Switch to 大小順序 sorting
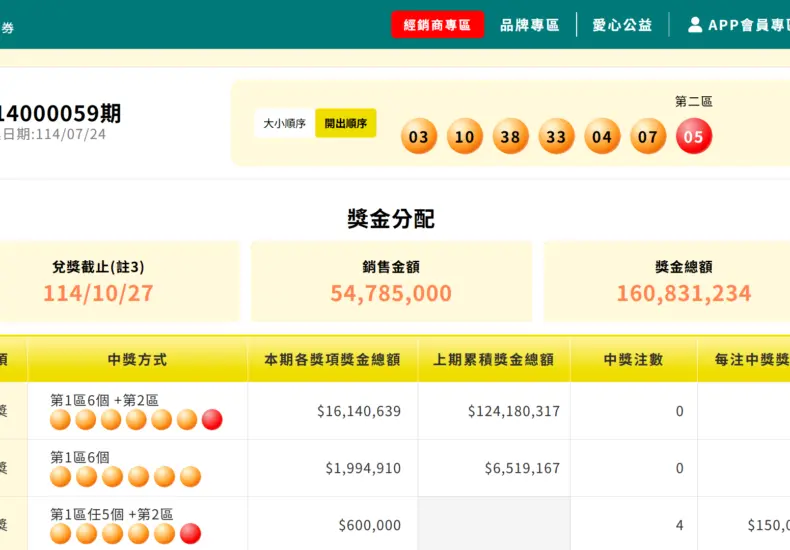Screen dimensions: 790x550 click(x=285, y=123)
